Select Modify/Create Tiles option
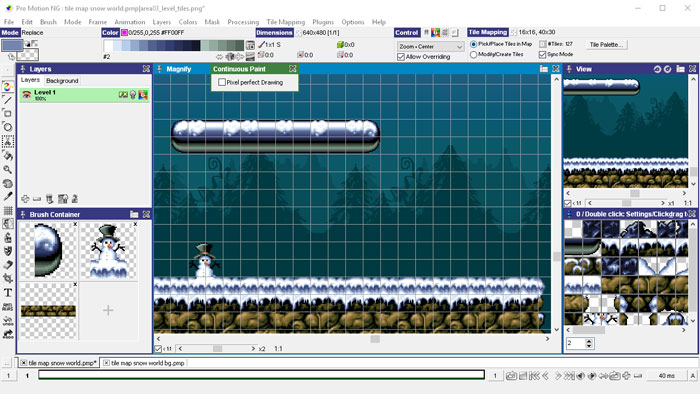 pyautogui.click(x=474, y=54)
